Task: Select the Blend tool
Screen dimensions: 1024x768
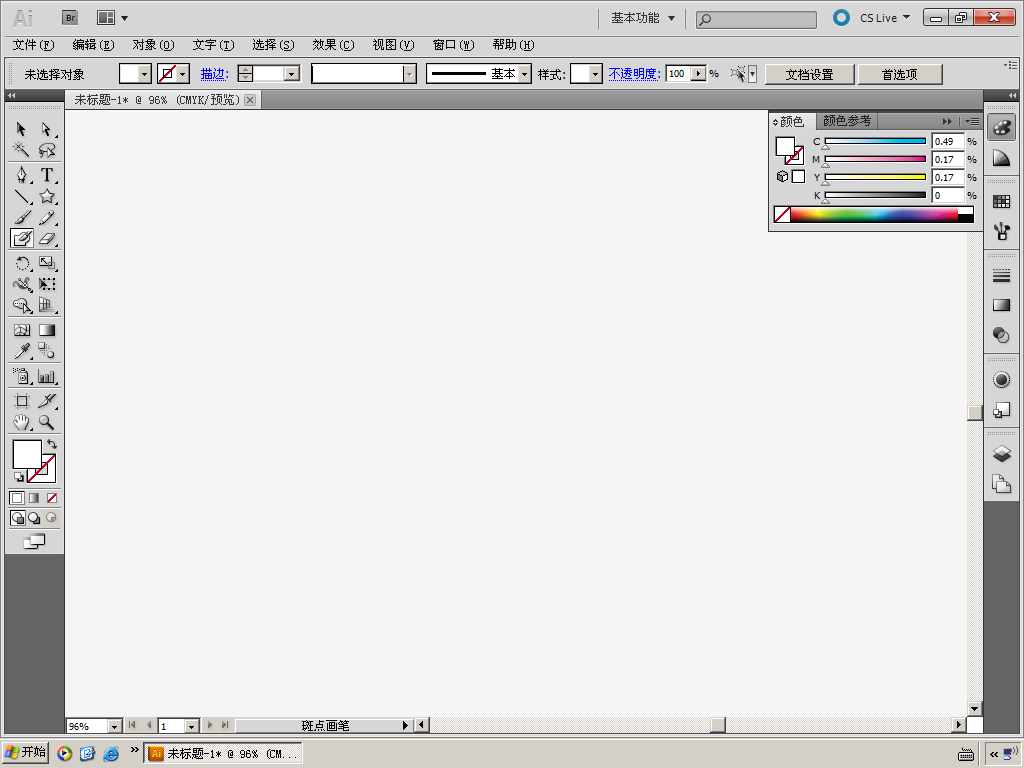Action: (x=46, y=351)
